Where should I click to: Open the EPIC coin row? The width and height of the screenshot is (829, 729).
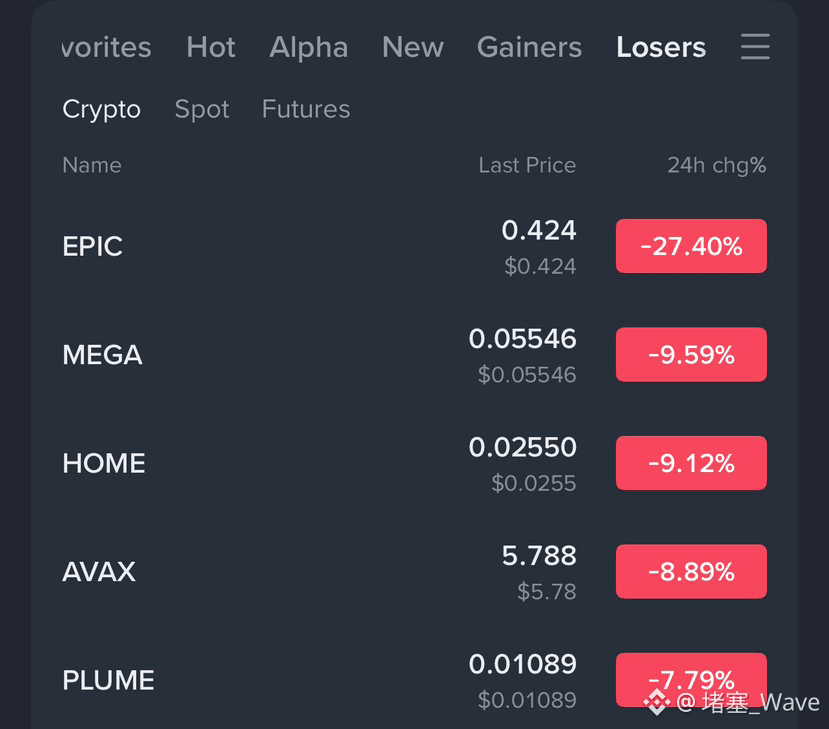pyautogui.click(x=414, y=246)
